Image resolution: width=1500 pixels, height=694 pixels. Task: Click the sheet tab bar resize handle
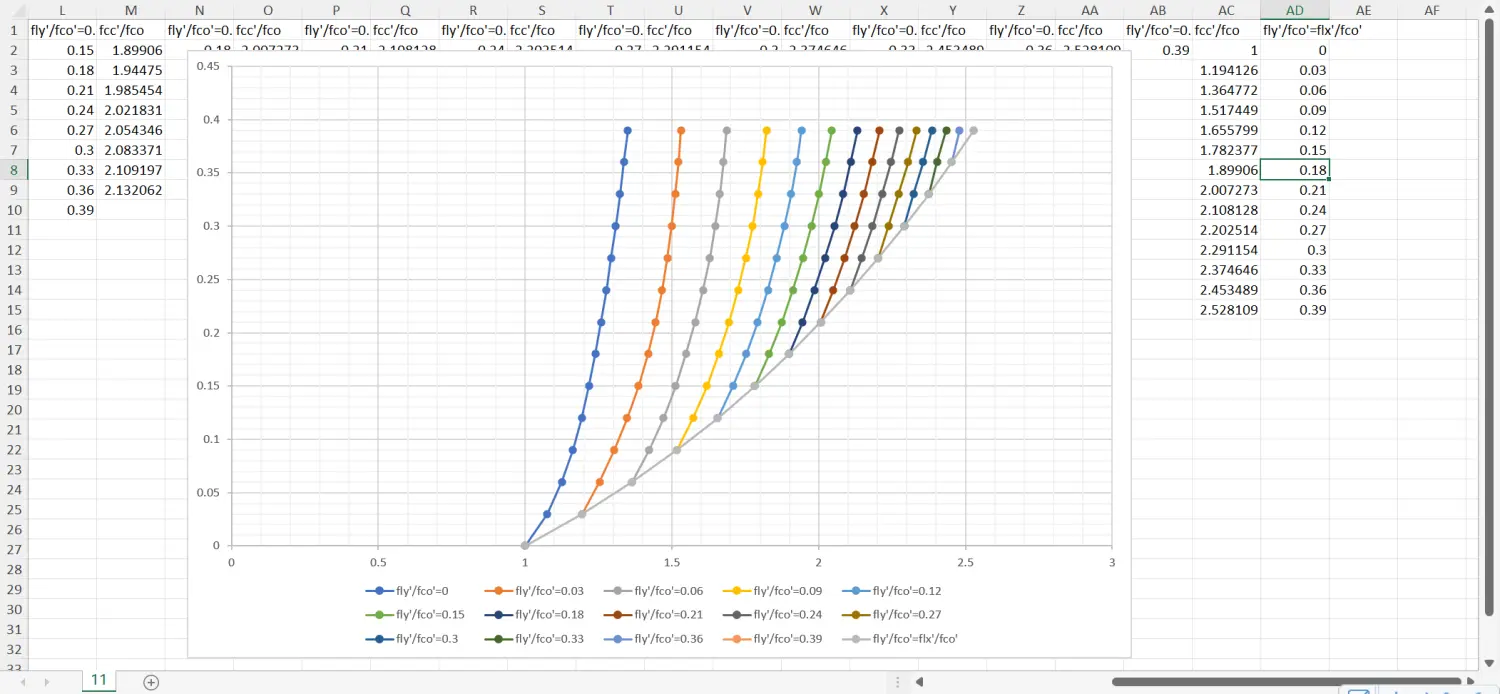click(x=896, y=682)
